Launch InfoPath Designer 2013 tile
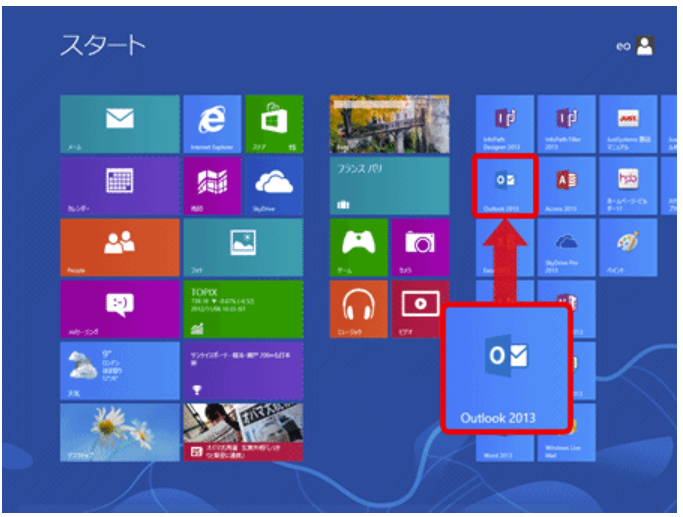This screenshot has width=683, height=517. click(505, 124)
